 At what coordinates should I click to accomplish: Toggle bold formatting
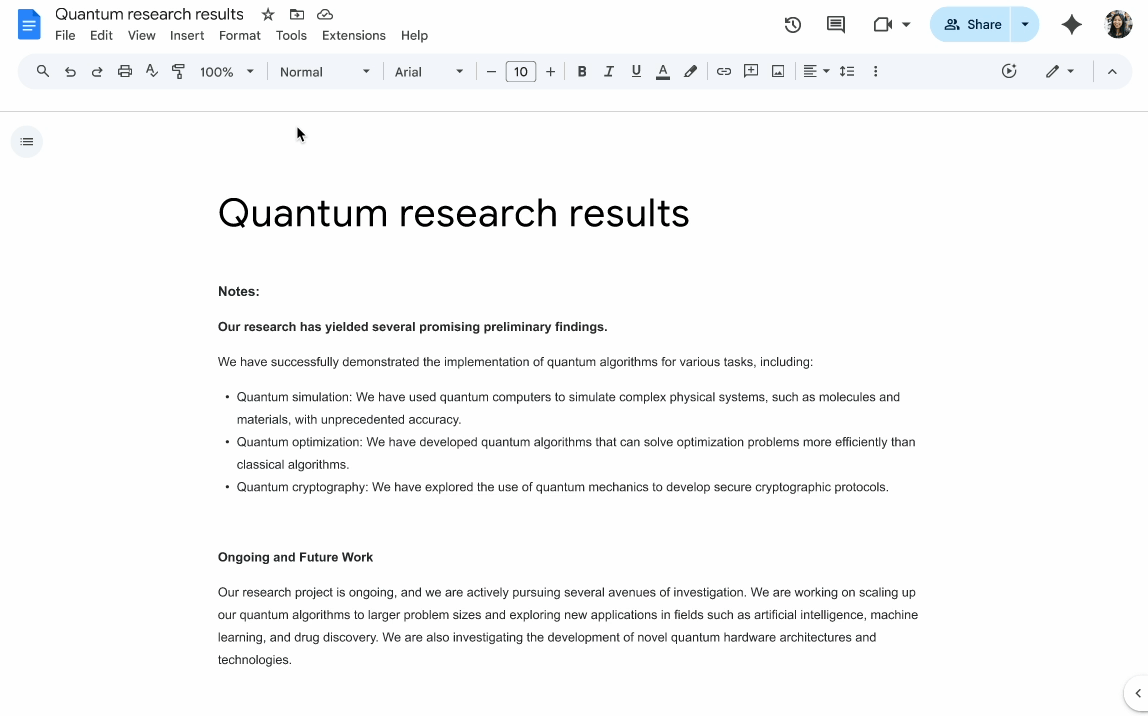582,71
